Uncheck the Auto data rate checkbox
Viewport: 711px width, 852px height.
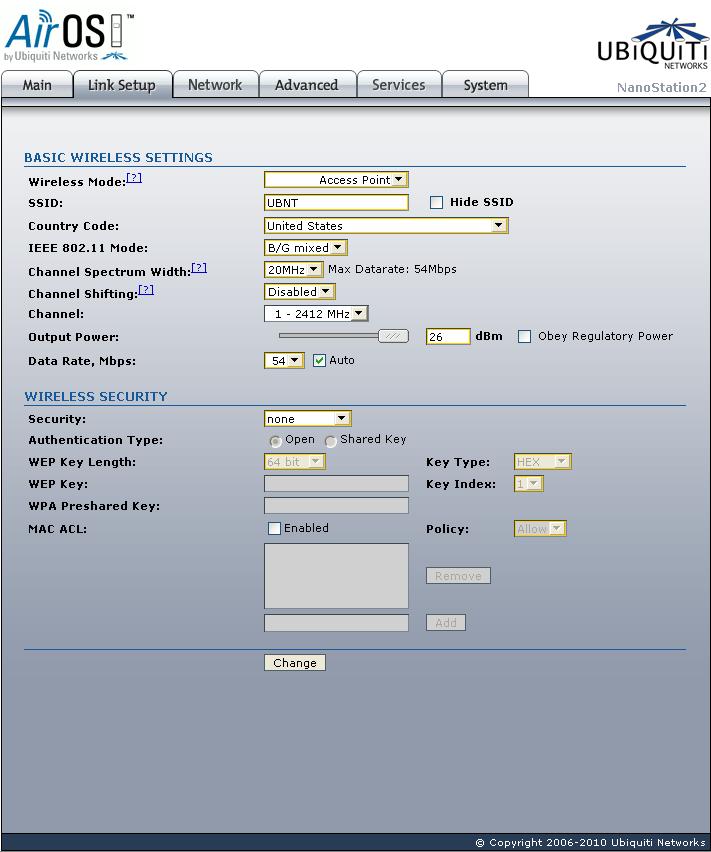(319, 360)
